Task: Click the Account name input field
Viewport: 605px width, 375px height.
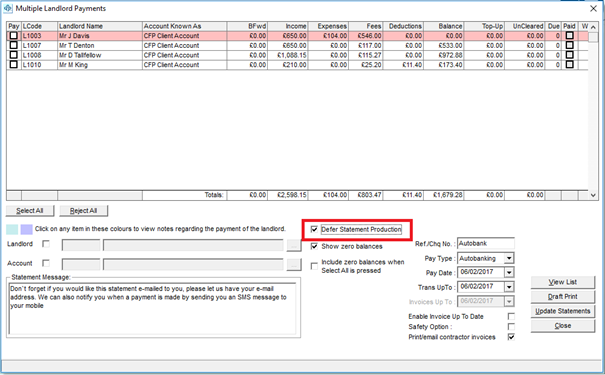Action: (x=193, y=264)
